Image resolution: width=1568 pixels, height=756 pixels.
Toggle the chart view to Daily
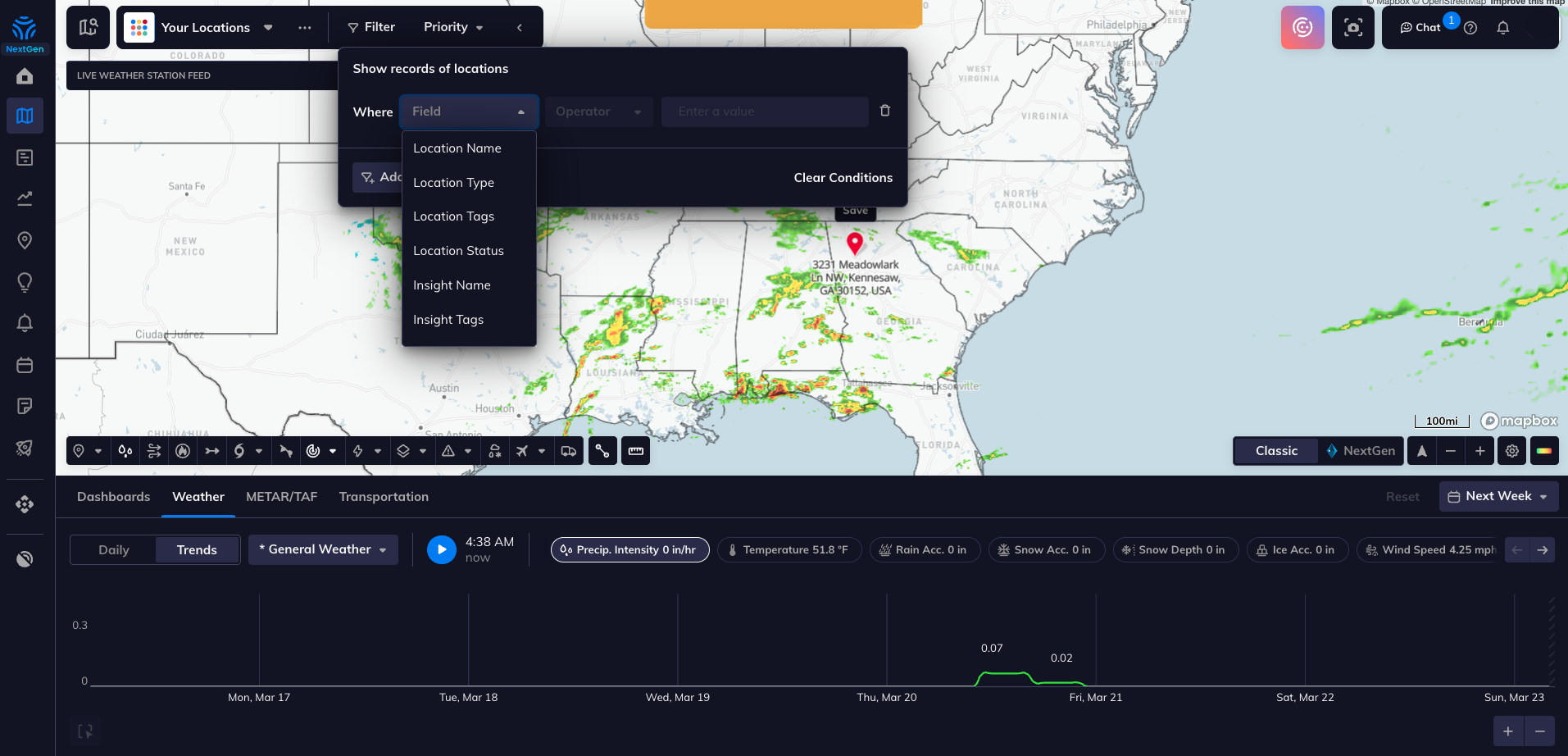114,550
